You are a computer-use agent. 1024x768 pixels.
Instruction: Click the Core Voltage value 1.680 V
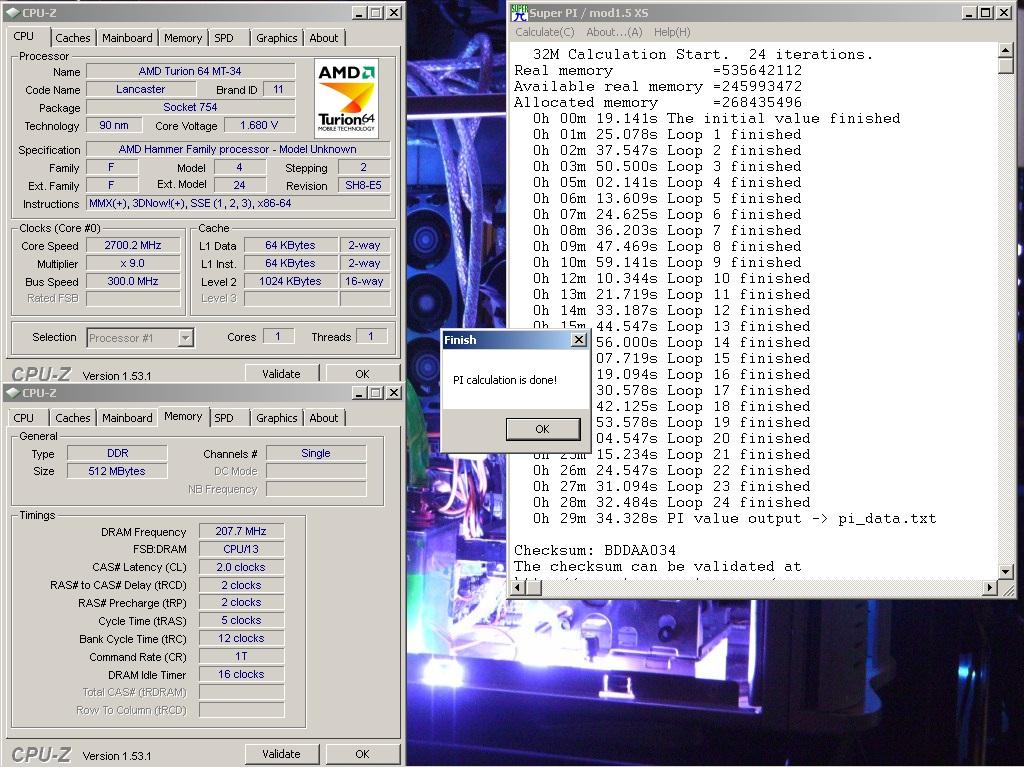coord(259,125)
